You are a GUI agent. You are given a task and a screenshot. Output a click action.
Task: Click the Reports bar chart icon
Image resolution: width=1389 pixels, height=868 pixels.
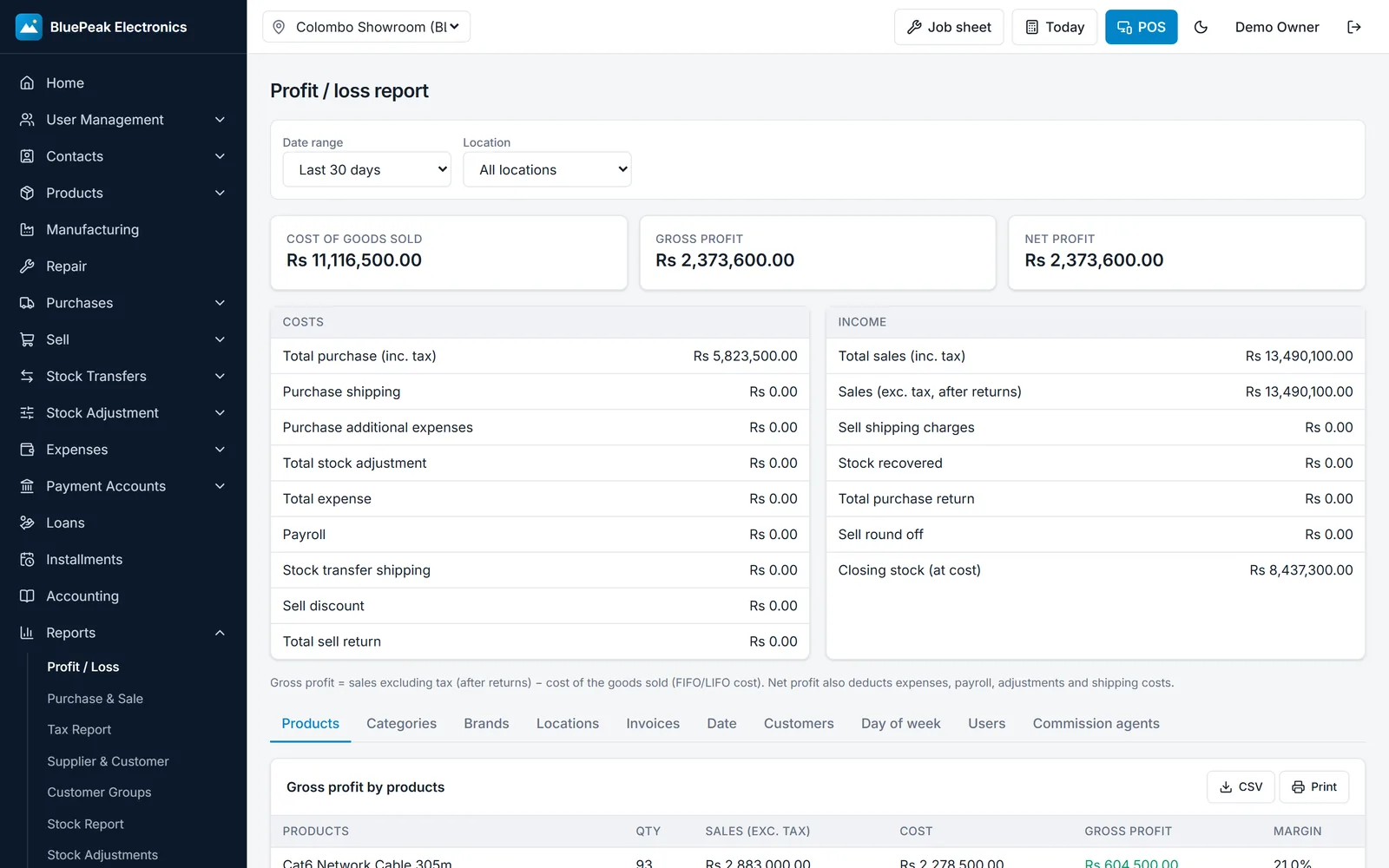[27, 633]
